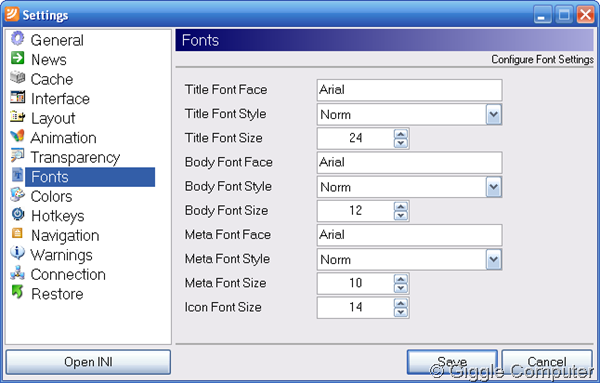Select Animation in the sidebar
600x383 pixels.
pyautogui.click(x=63, y=138)
